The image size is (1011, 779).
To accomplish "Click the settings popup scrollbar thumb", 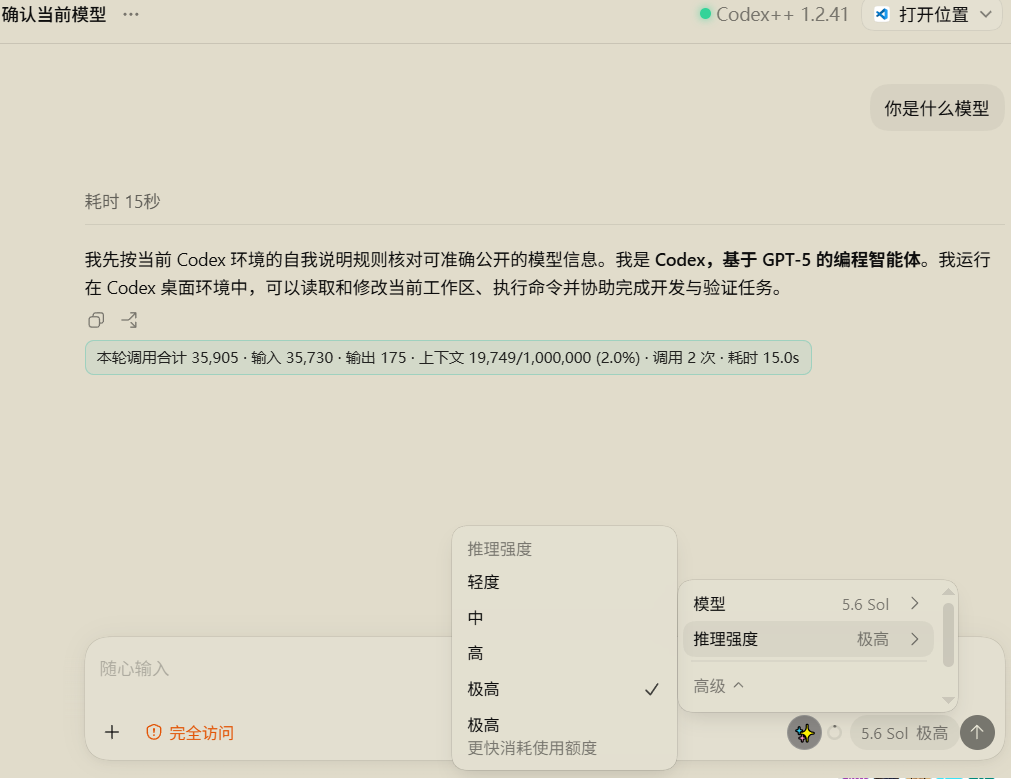I will pyautogui.click(x=948, y=635).
